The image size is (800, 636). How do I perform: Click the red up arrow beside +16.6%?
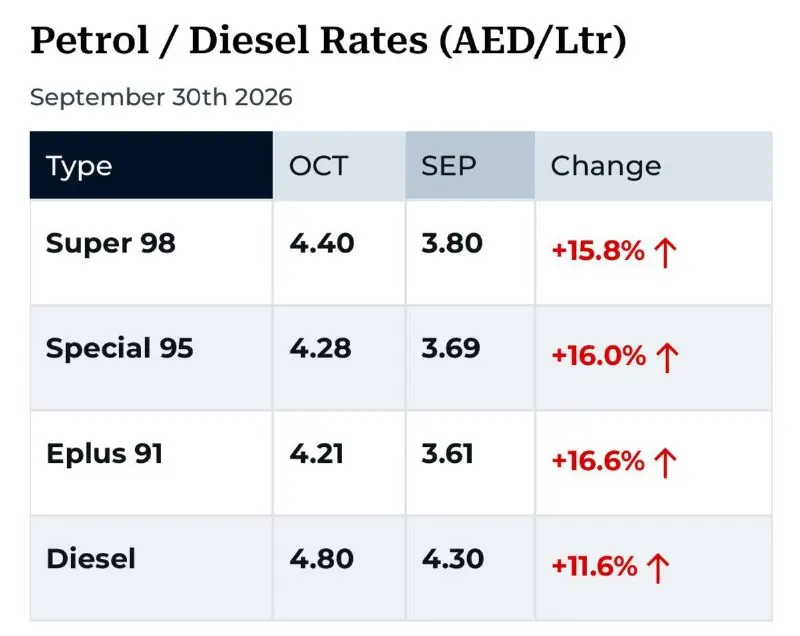[665, 463]
